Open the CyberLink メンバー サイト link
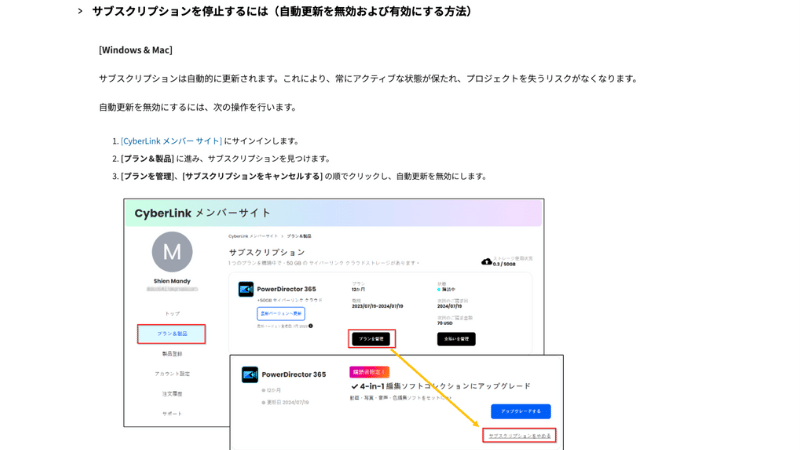 coord(171,141)
